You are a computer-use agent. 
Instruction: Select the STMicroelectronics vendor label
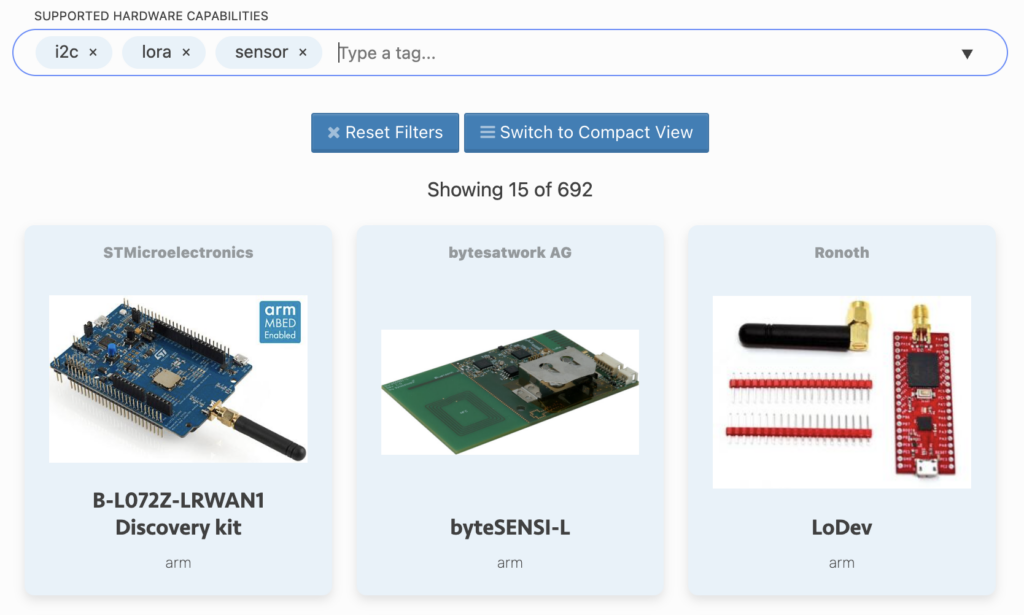[178, 253]
